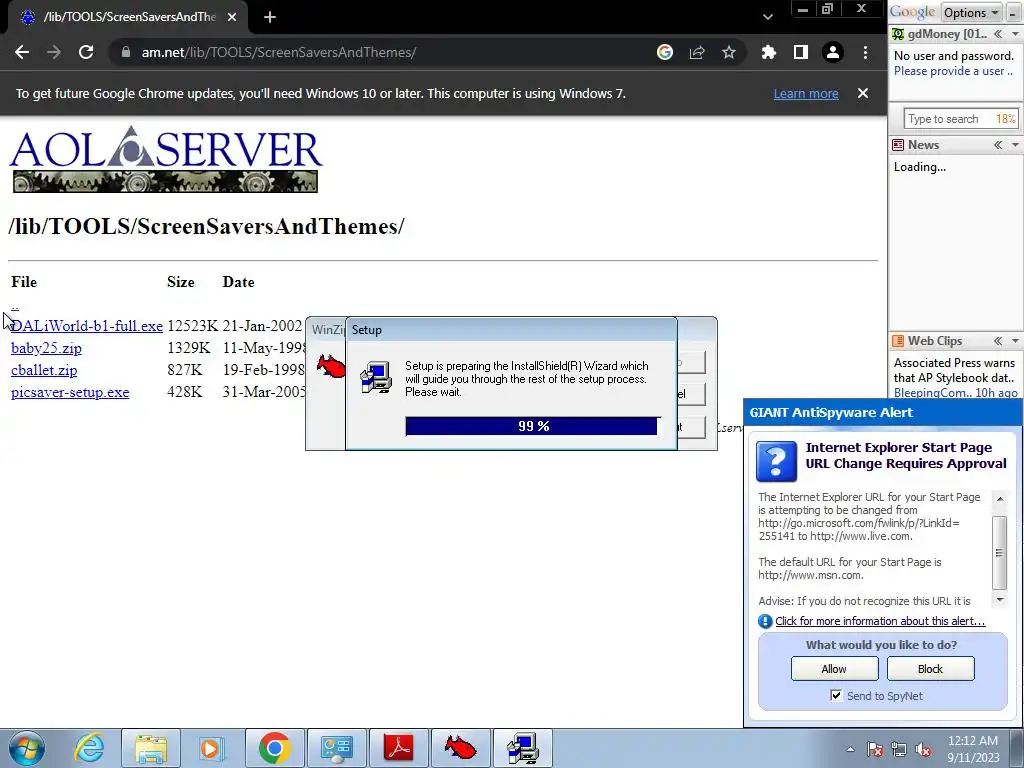Open the Chrome extensions puzzle icon
This screenshot has width=1024, height=768.
769,52
